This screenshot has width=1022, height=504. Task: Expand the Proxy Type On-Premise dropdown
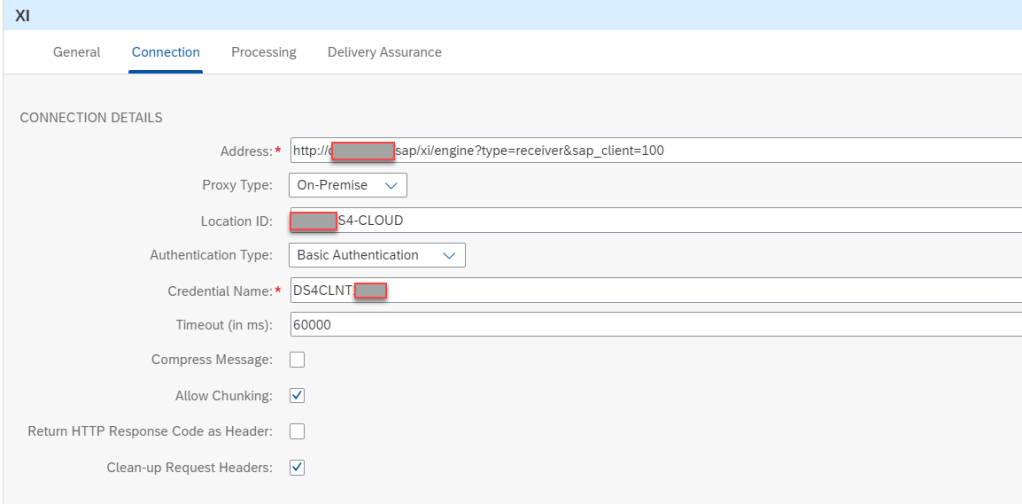coord(348,185)
